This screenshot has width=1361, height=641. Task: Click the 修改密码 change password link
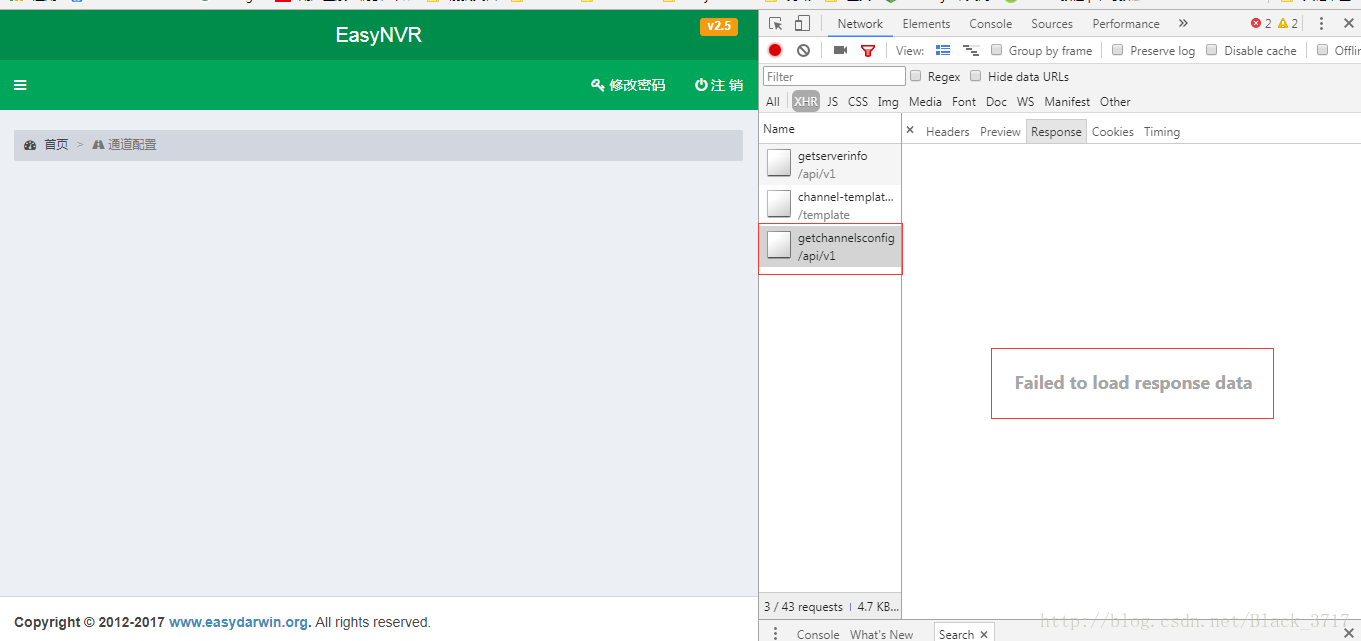click(628, 85)
